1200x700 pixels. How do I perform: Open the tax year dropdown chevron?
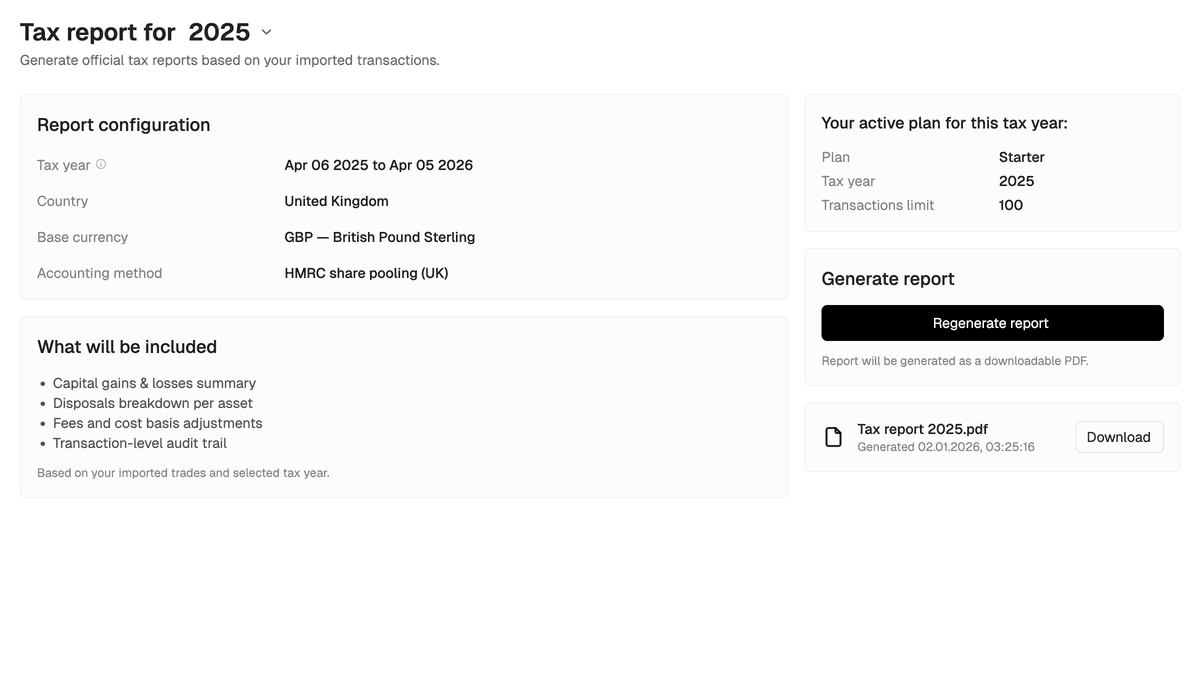266,32
